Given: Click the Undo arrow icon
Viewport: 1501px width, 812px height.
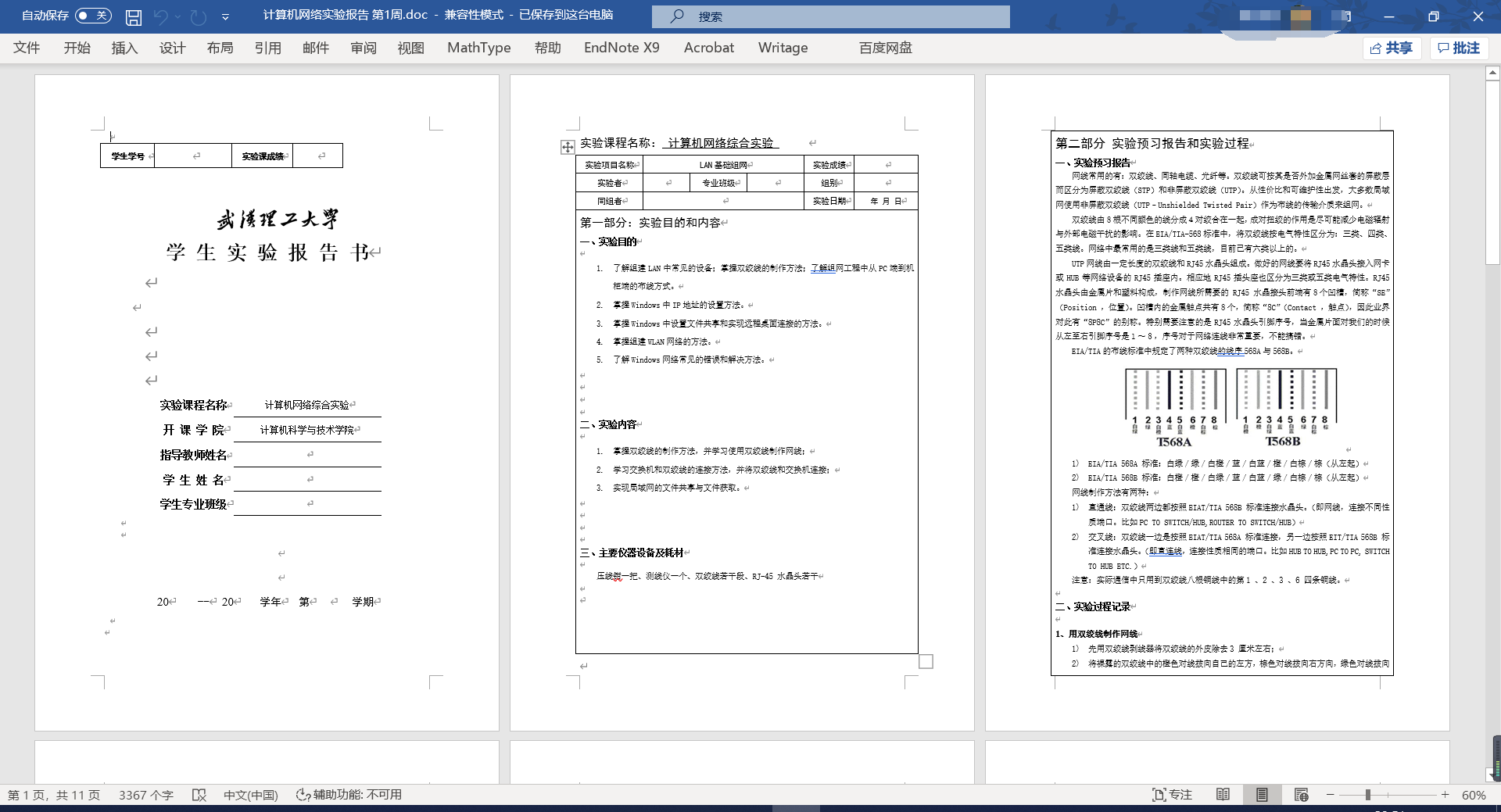Looking at the screenshot, I should click(x=161, y=16).
